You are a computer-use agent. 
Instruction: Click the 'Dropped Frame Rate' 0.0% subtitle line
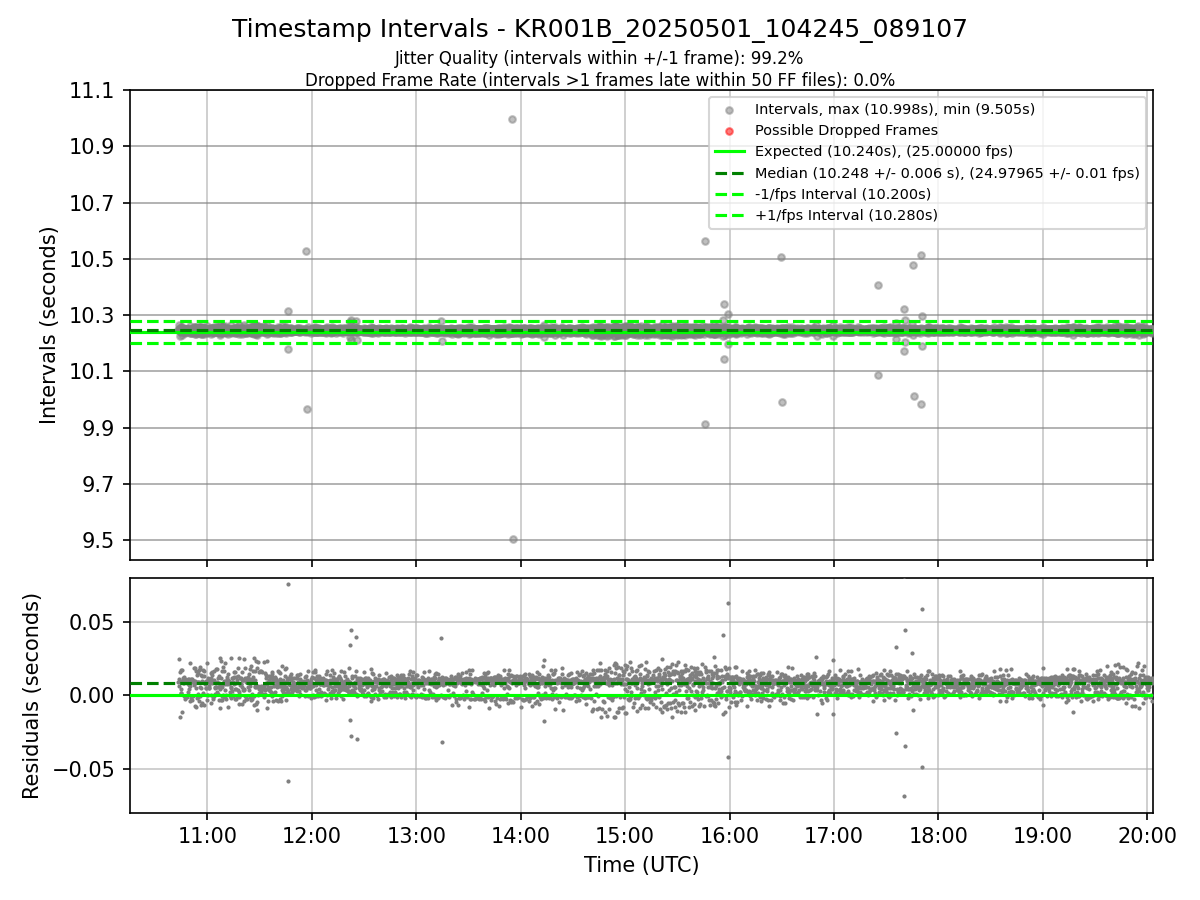tap(599, 79)
